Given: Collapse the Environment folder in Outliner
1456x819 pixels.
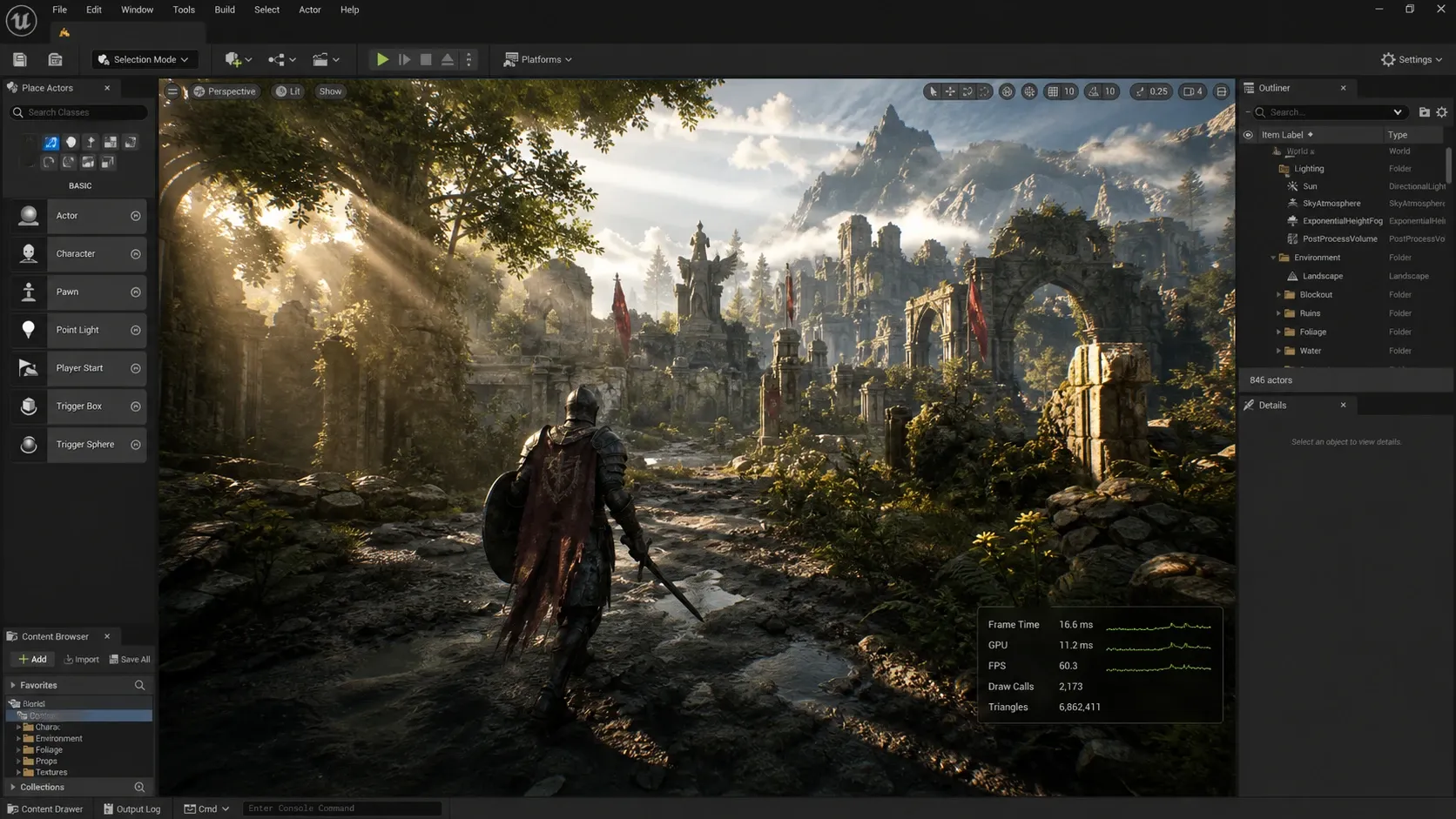Looking at the screenshot, I should pos(1273,258).
